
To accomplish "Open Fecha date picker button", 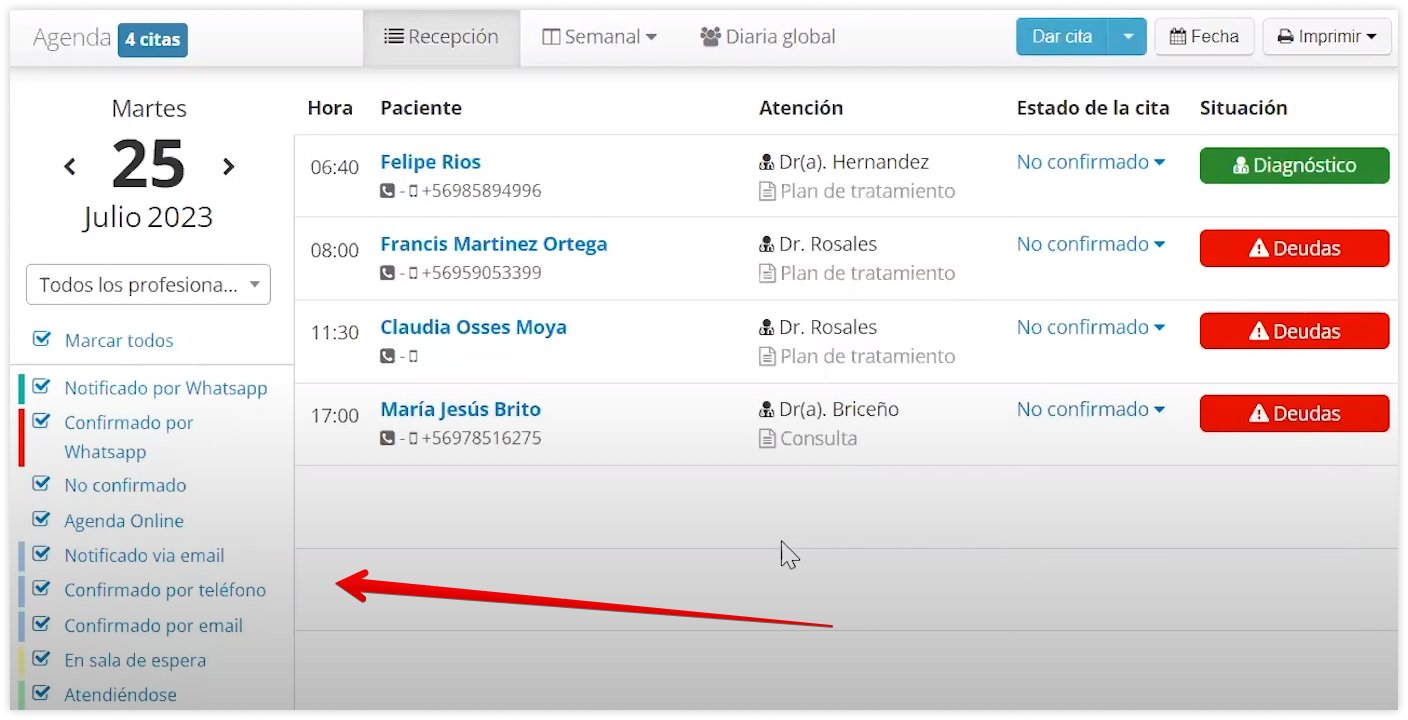I will 1204,37.
